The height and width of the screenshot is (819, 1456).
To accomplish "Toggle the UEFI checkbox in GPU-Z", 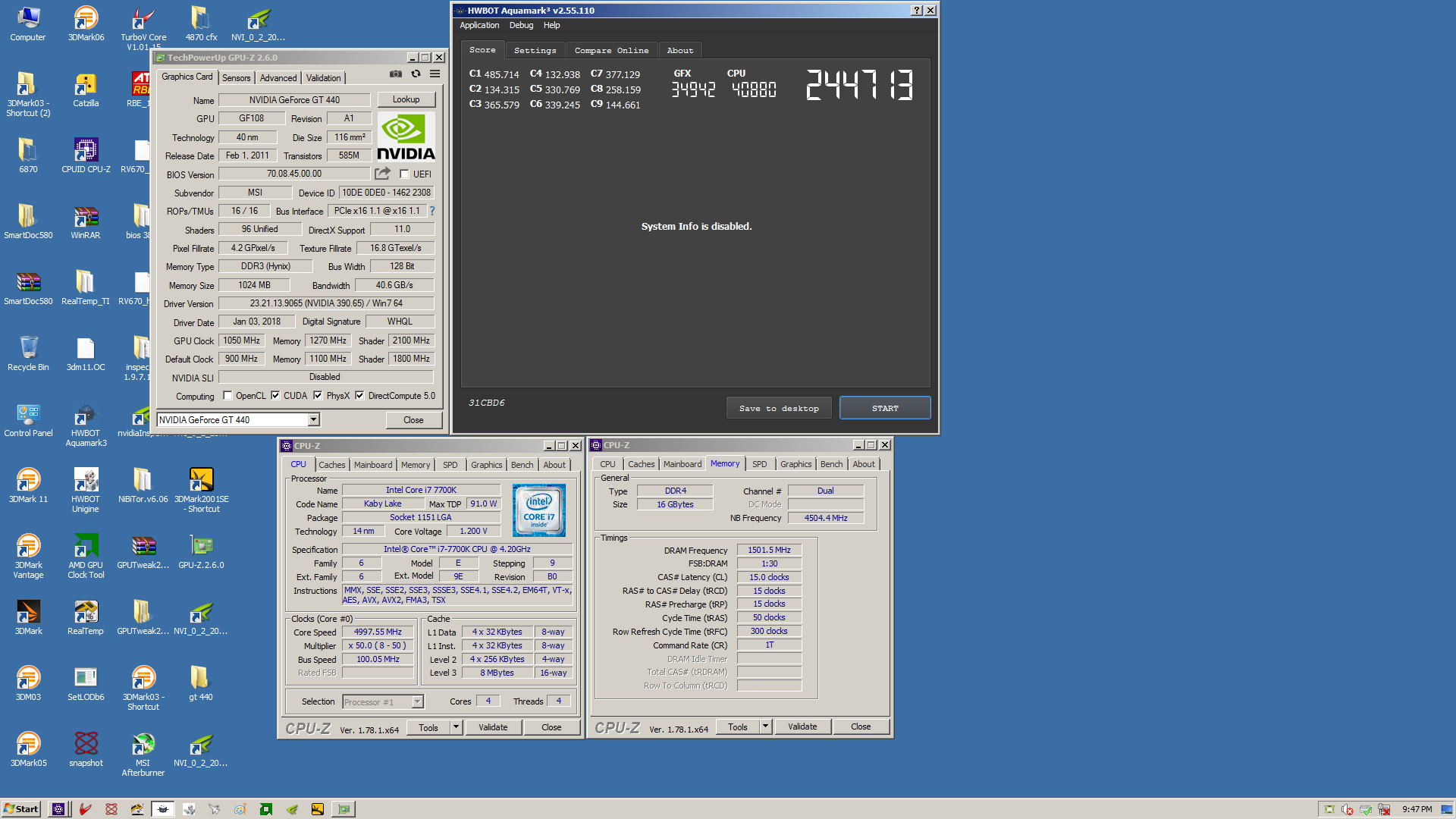I will click(404, 174).
